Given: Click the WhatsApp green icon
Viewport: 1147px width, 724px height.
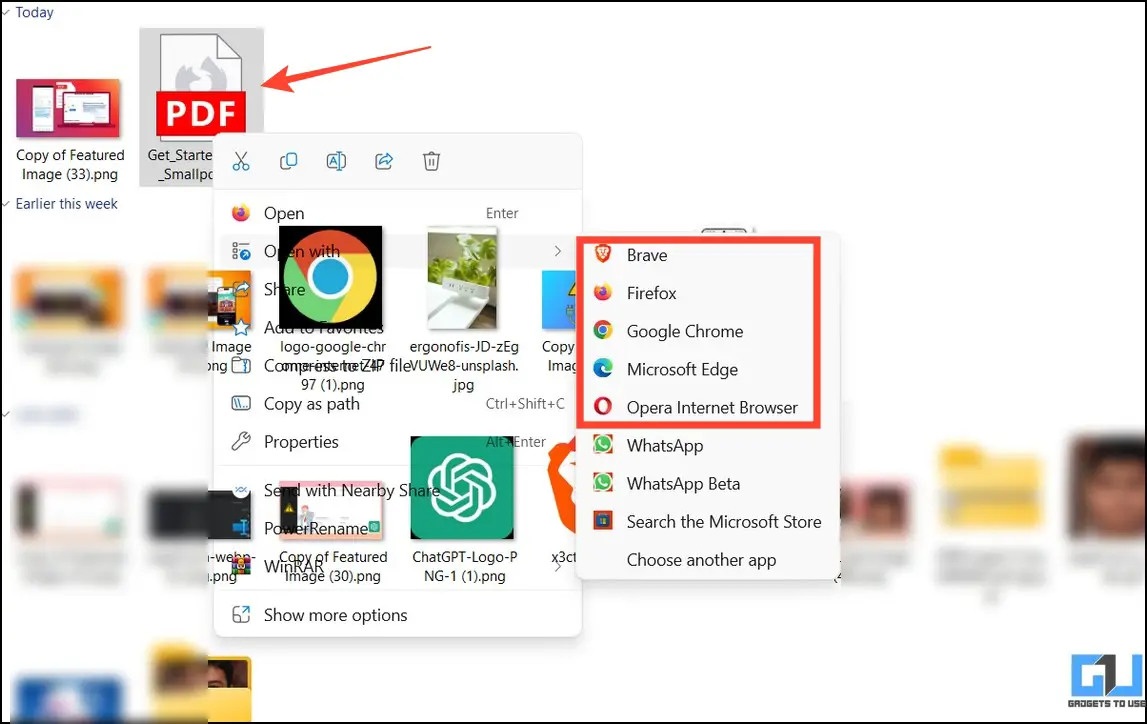Looking at the screenshot, I should pyautogui.click(x=603, y=444).
